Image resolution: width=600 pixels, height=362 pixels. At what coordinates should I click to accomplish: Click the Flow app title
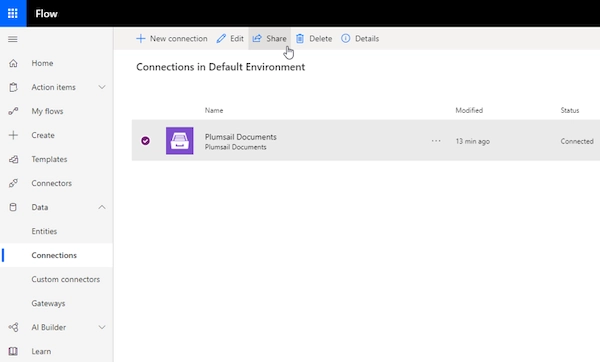[46, 14]
